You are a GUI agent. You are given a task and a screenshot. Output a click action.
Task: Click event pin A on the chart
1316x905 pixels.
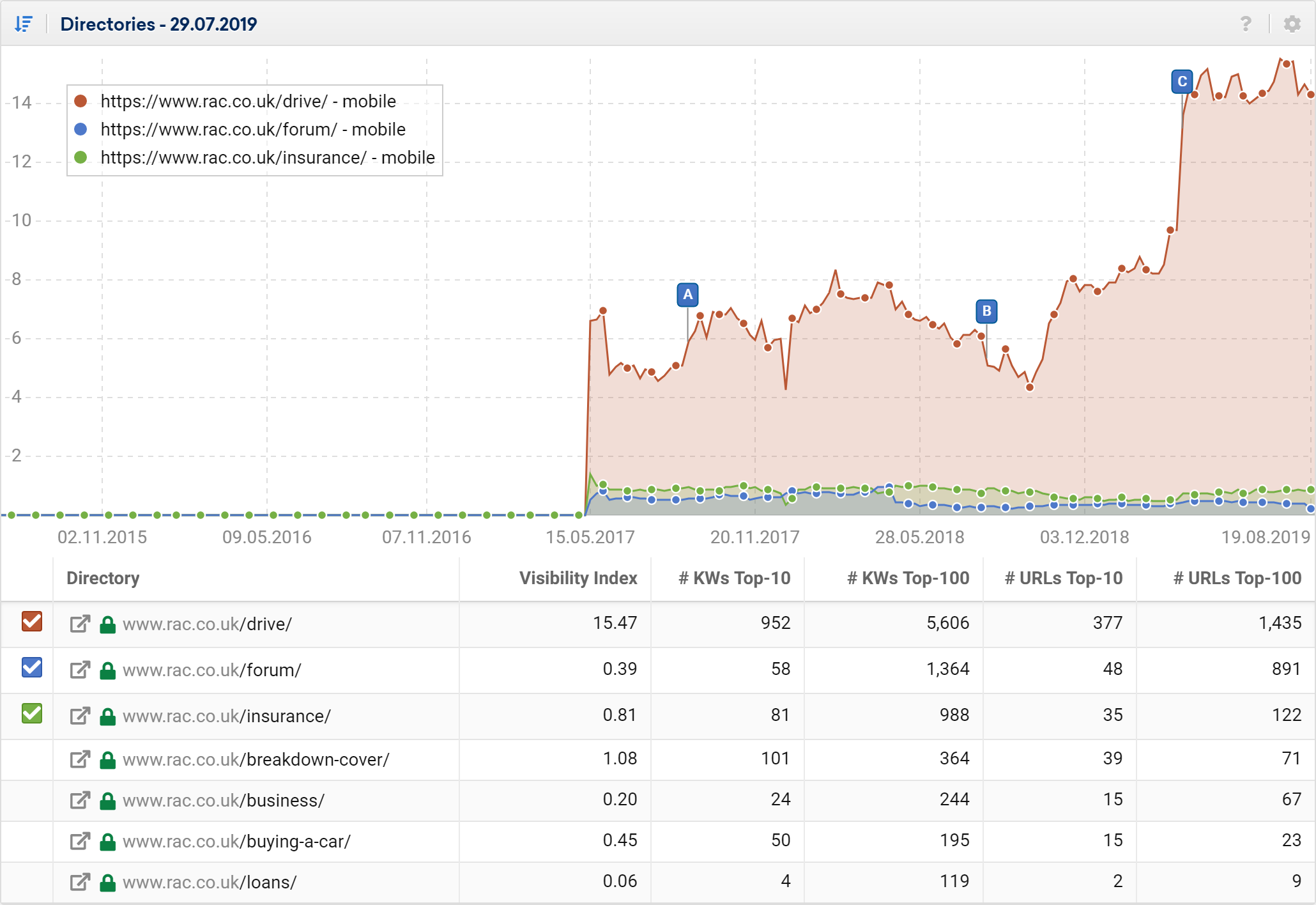pyautogui.click(x=687, y=295)
